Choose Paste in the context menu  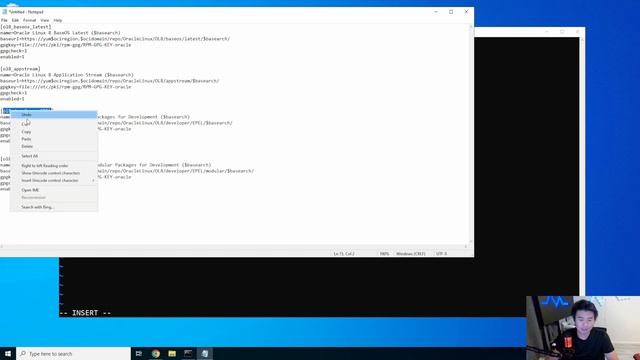(53, 139)
